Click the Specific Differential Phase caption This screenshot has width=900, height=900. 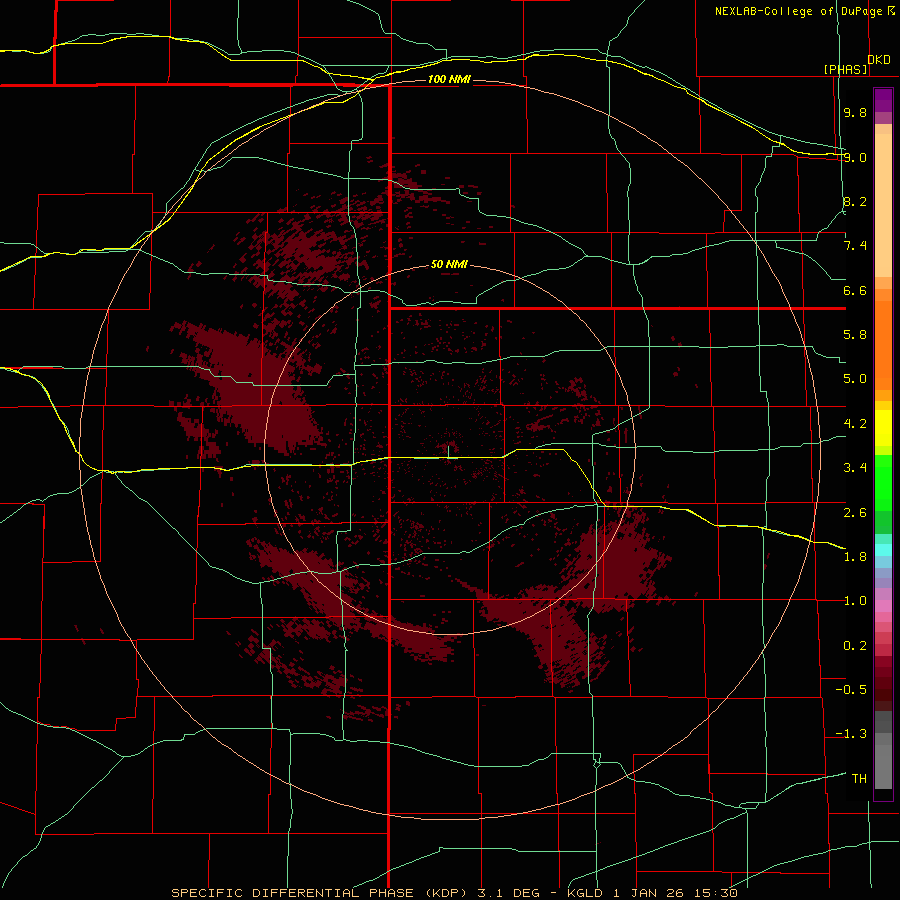(454, 893)
